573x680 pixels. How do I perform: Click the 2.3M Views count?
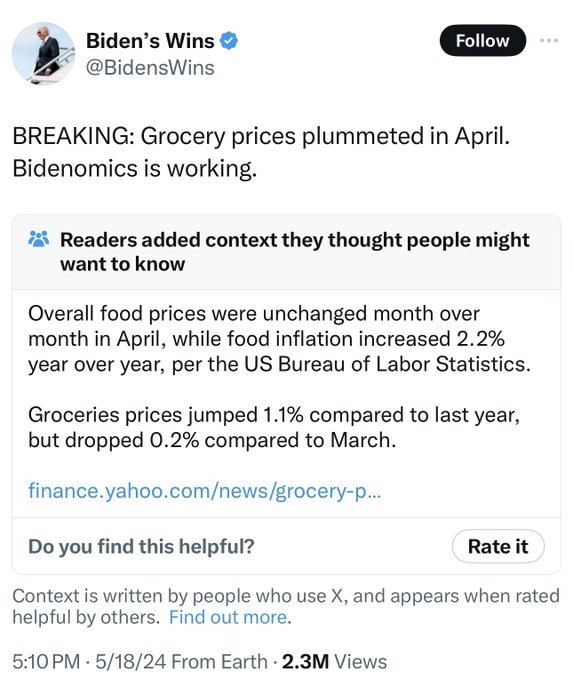click(x=334, y=662)
